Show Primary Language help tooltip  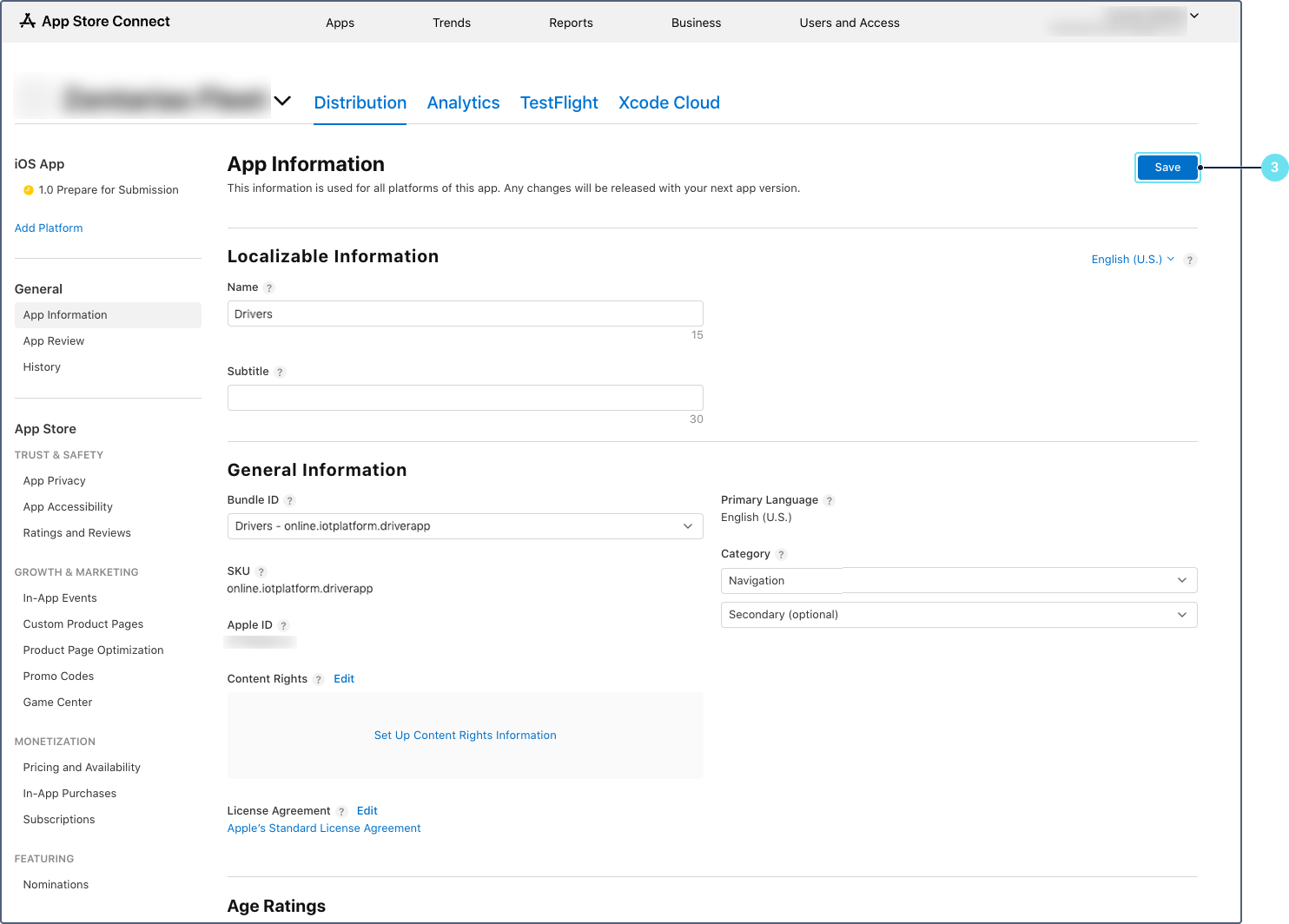pos(830,501)
